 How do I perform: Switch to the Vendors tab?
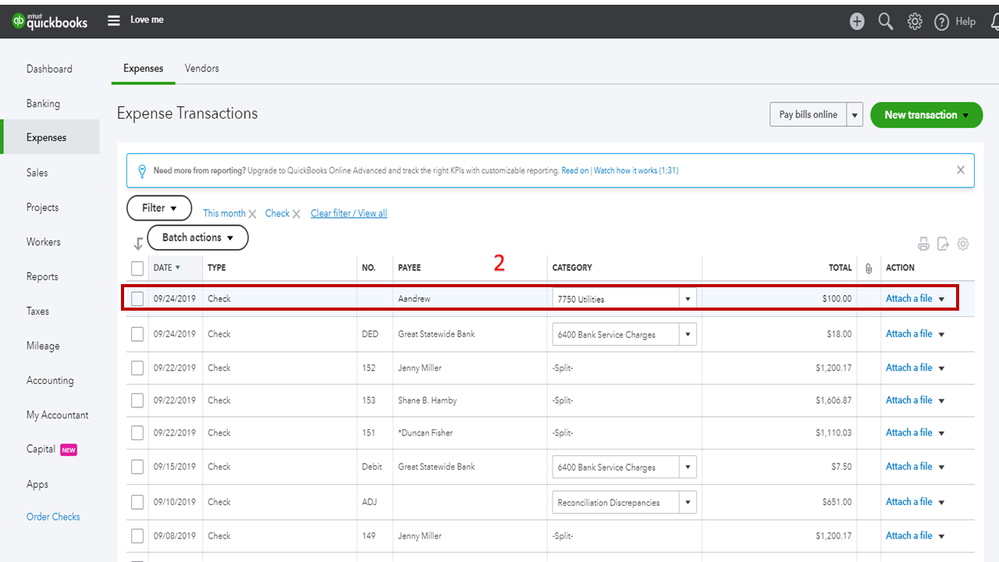tap(202, 69)
